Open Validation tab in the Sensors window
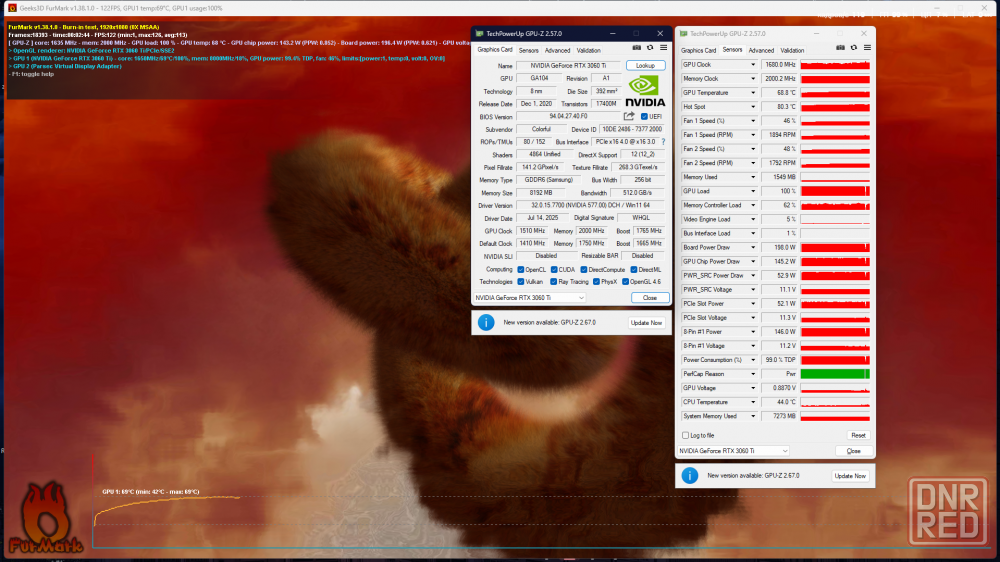1000x562 pixels. (x=792, y=50)
